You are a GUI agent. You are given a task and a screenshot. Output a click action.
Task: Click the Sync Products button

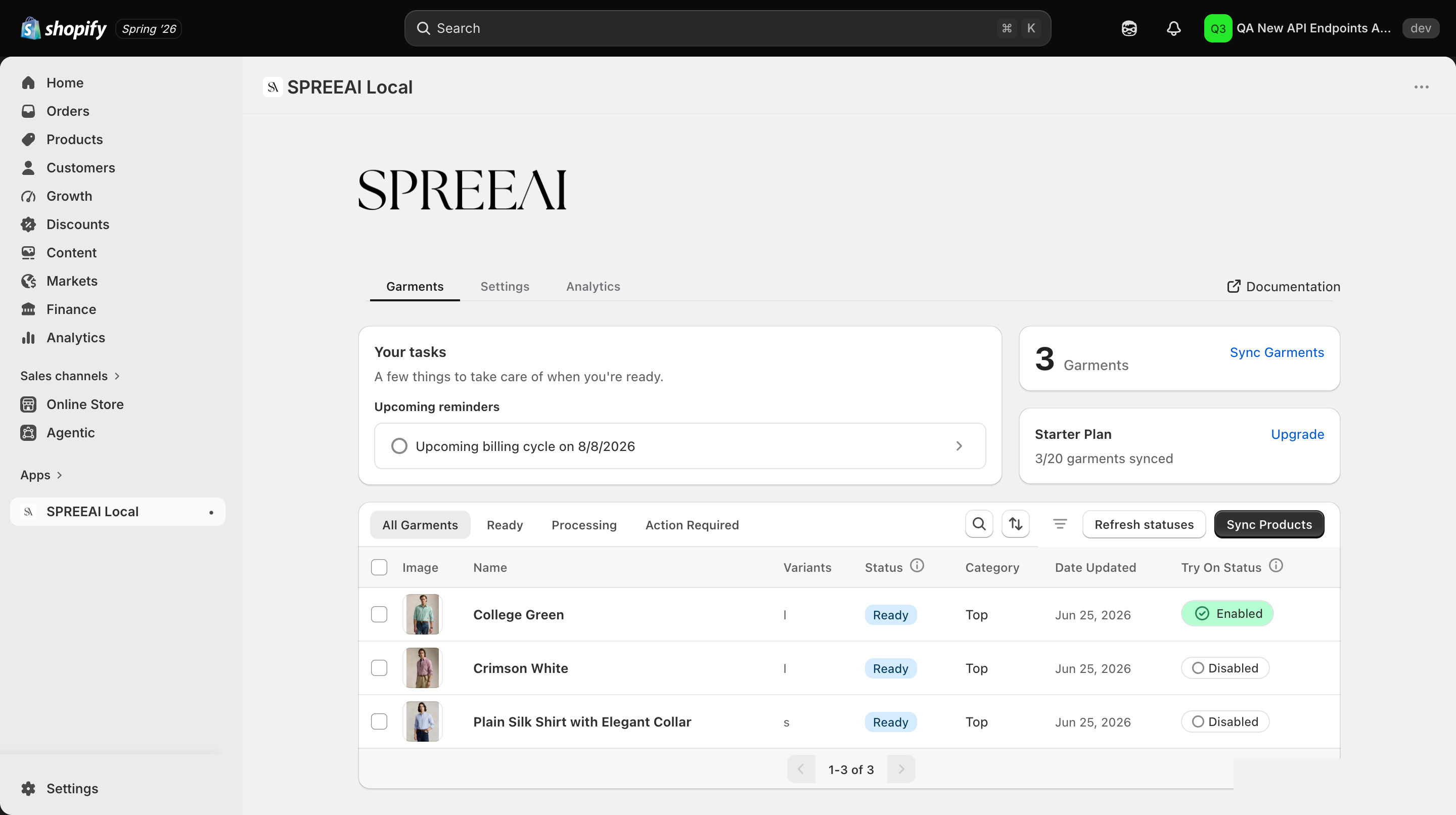[x=1269, y=524]
